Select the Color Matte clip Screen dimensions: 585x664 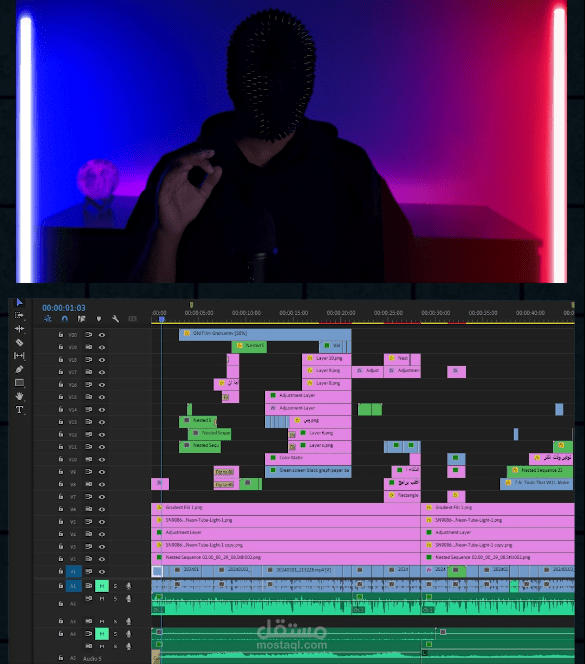[308, 459]
